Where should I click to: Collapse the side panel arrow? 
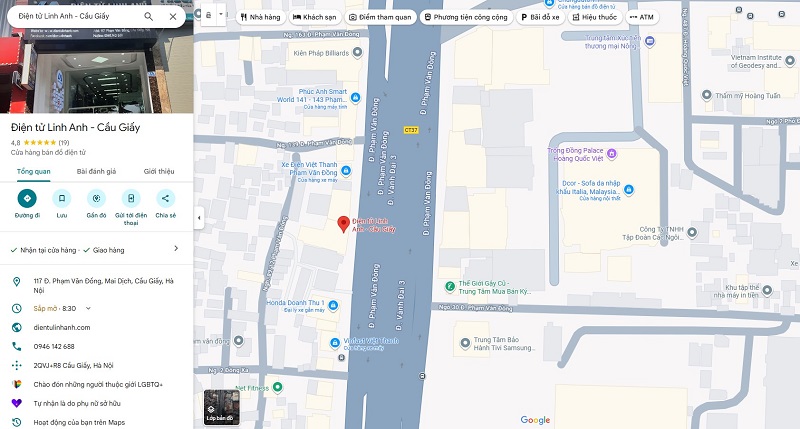point(199,218)
